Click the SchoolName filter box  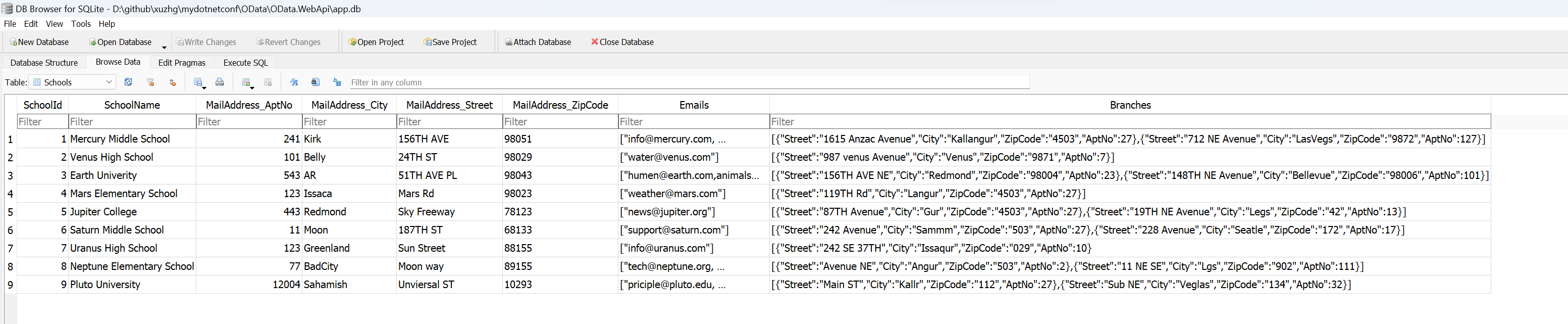click(x=132, y=122)
